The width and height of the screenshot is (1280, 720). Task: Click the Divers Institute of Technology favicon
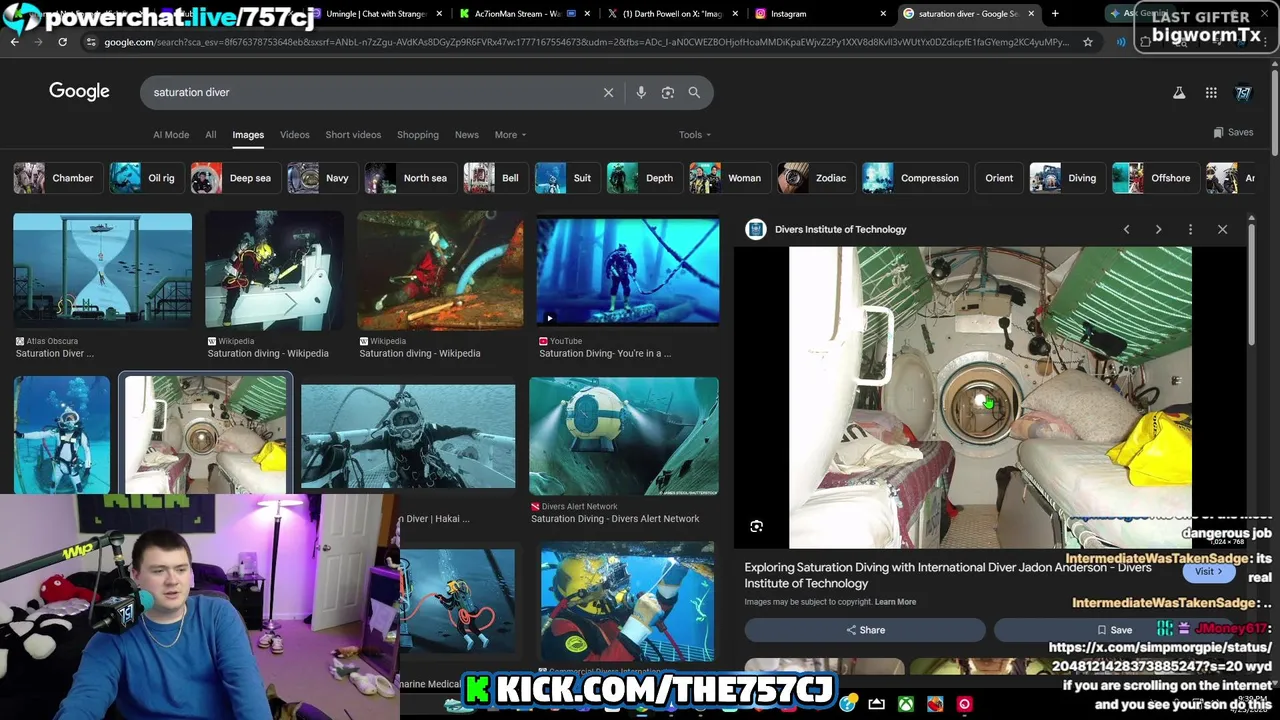click(x=756, y=229)
